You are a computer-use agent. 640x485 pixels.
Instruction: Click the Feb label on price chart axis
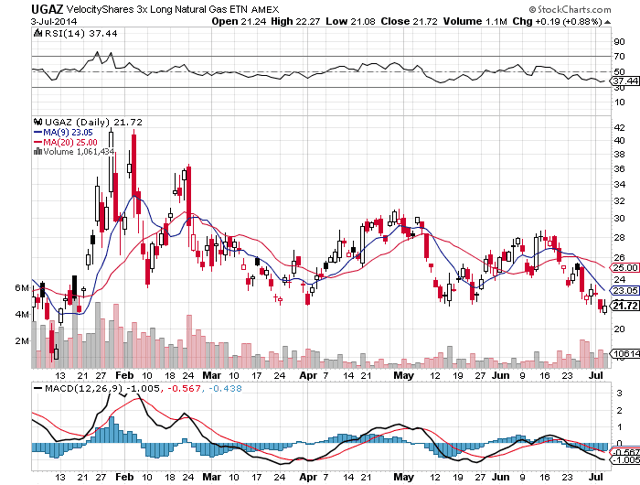click(124, 375)
